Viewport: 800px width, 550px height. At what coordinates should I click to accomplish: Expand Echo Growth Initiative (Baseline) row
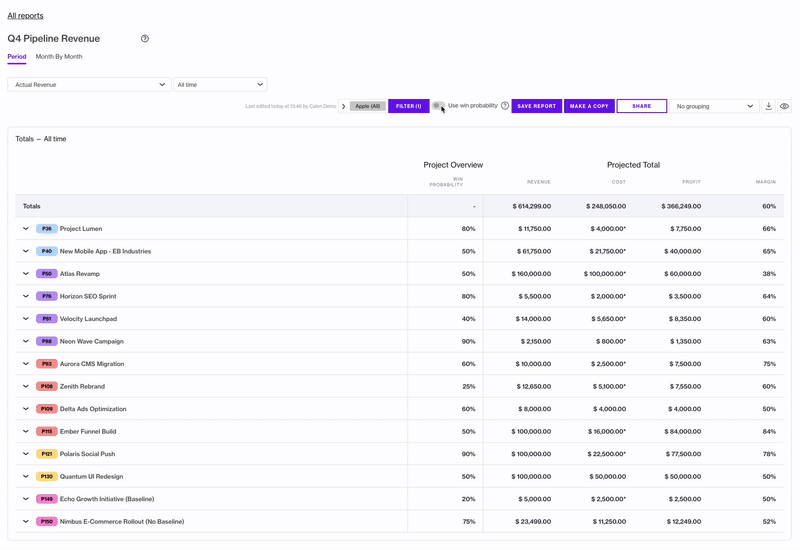pos(26,499)
